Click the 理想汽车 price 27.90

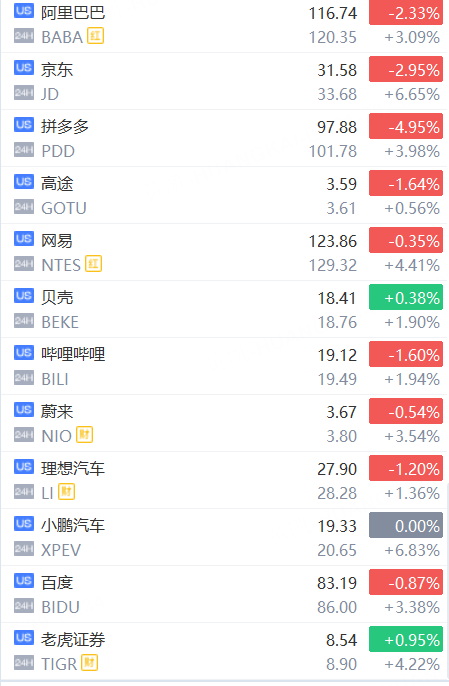(x=337, y=469)
